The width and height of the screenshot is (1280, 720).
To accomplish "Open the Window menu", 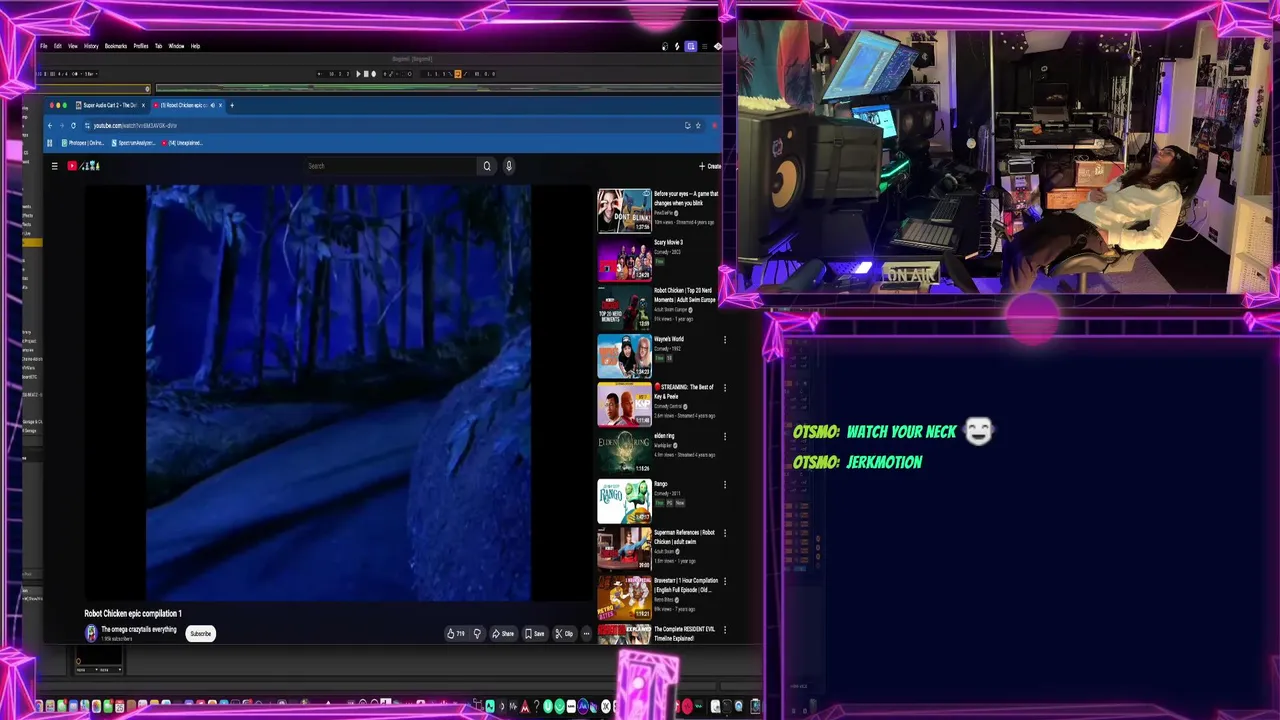I will coord(176,46).
